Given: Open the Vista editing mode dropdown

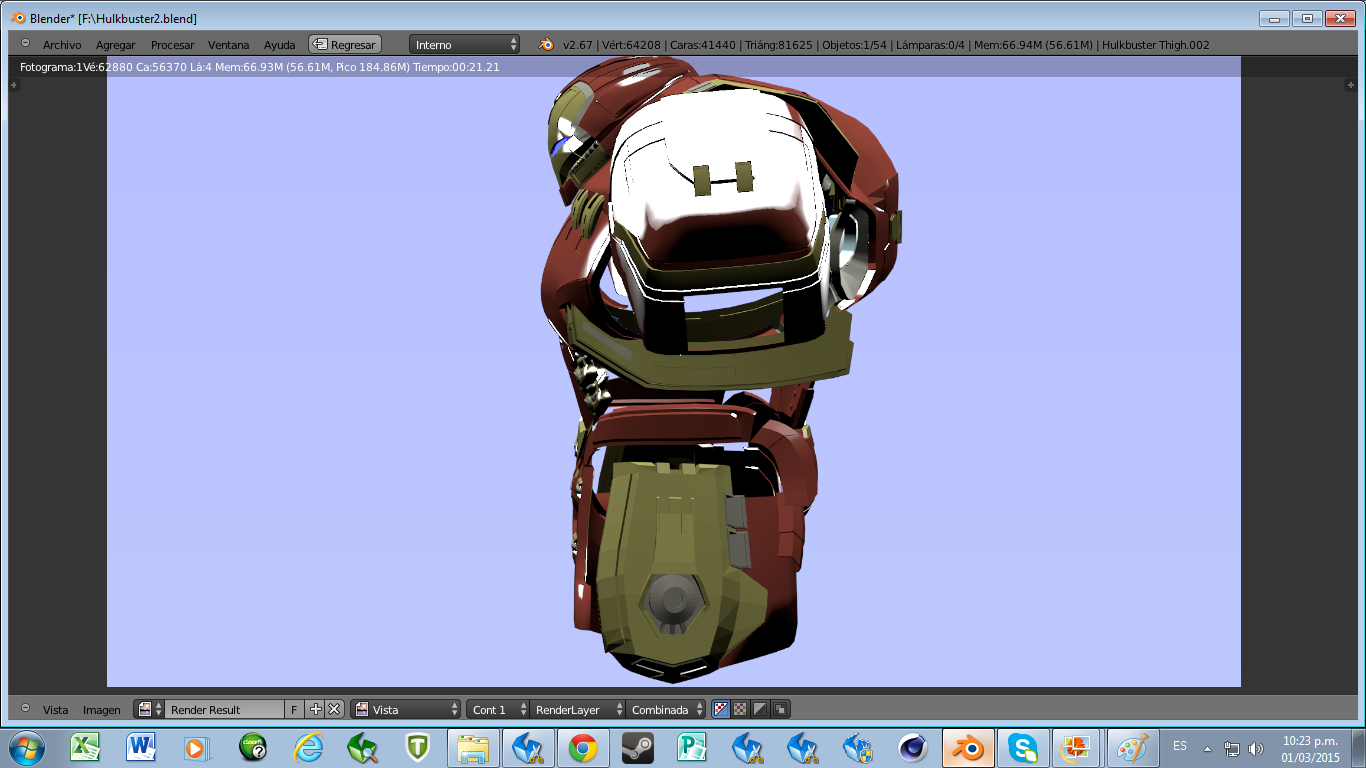Looking at the screenshot, I should [x=406, y=709].
